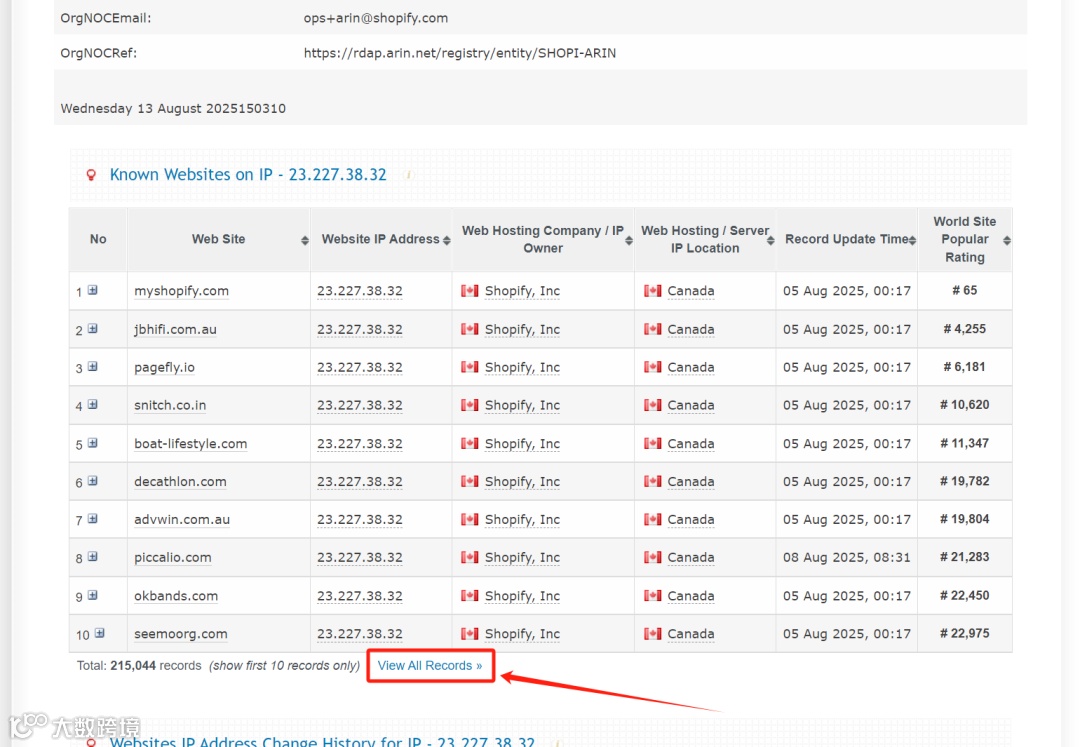
Task: Open the advwin.com.au website link
Action: click(x=182, y=519)
